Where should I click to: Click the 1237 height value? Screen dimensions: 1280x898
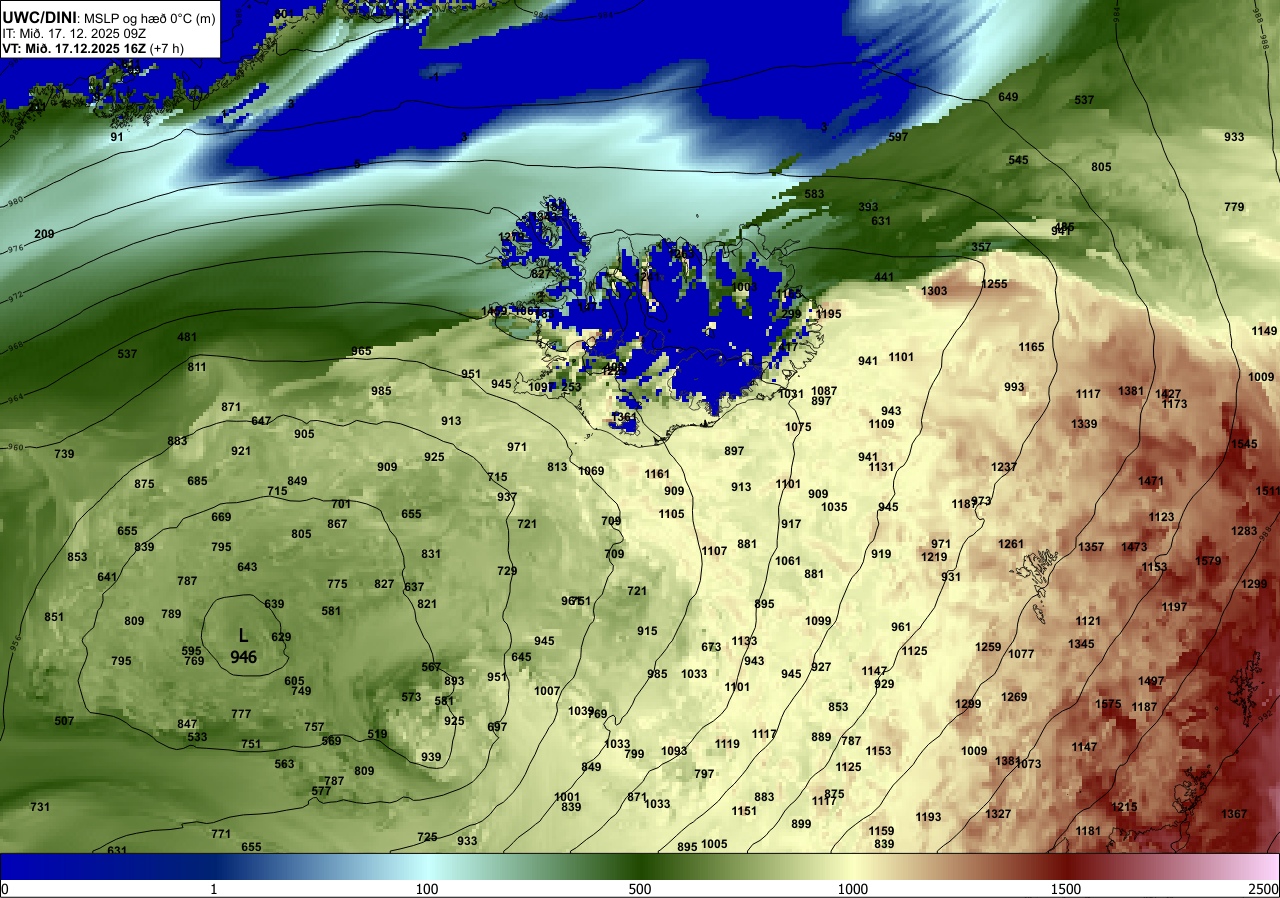1004,467
